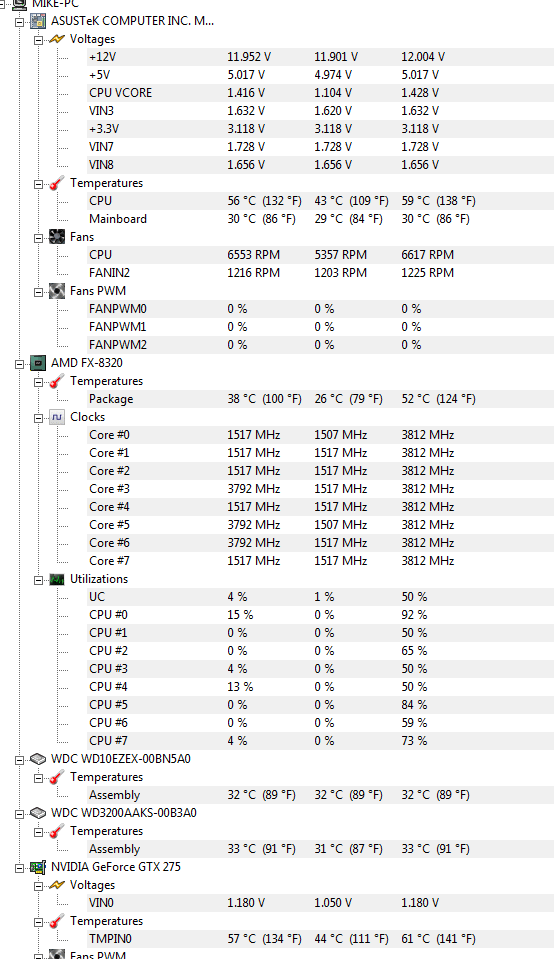Click the AMD FX-8320 processor icon
This screenshot has width=554, height=959.
tap(38, 363)
